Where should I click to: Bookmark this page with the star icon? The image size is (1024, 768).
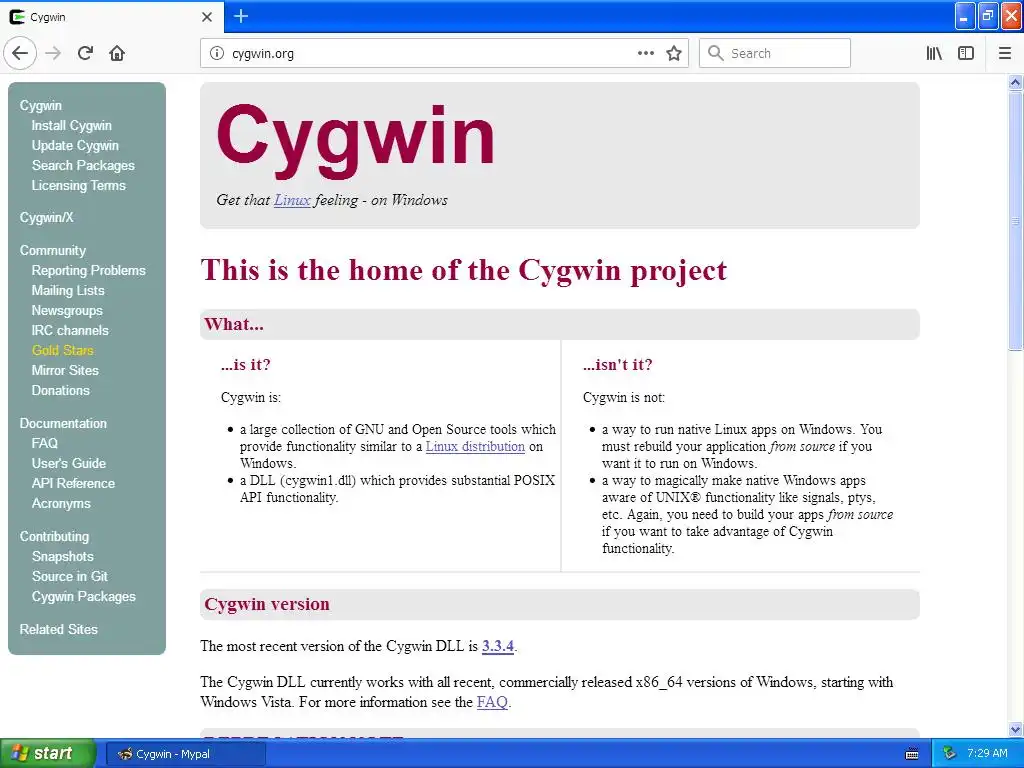click(x=674, y=54)
